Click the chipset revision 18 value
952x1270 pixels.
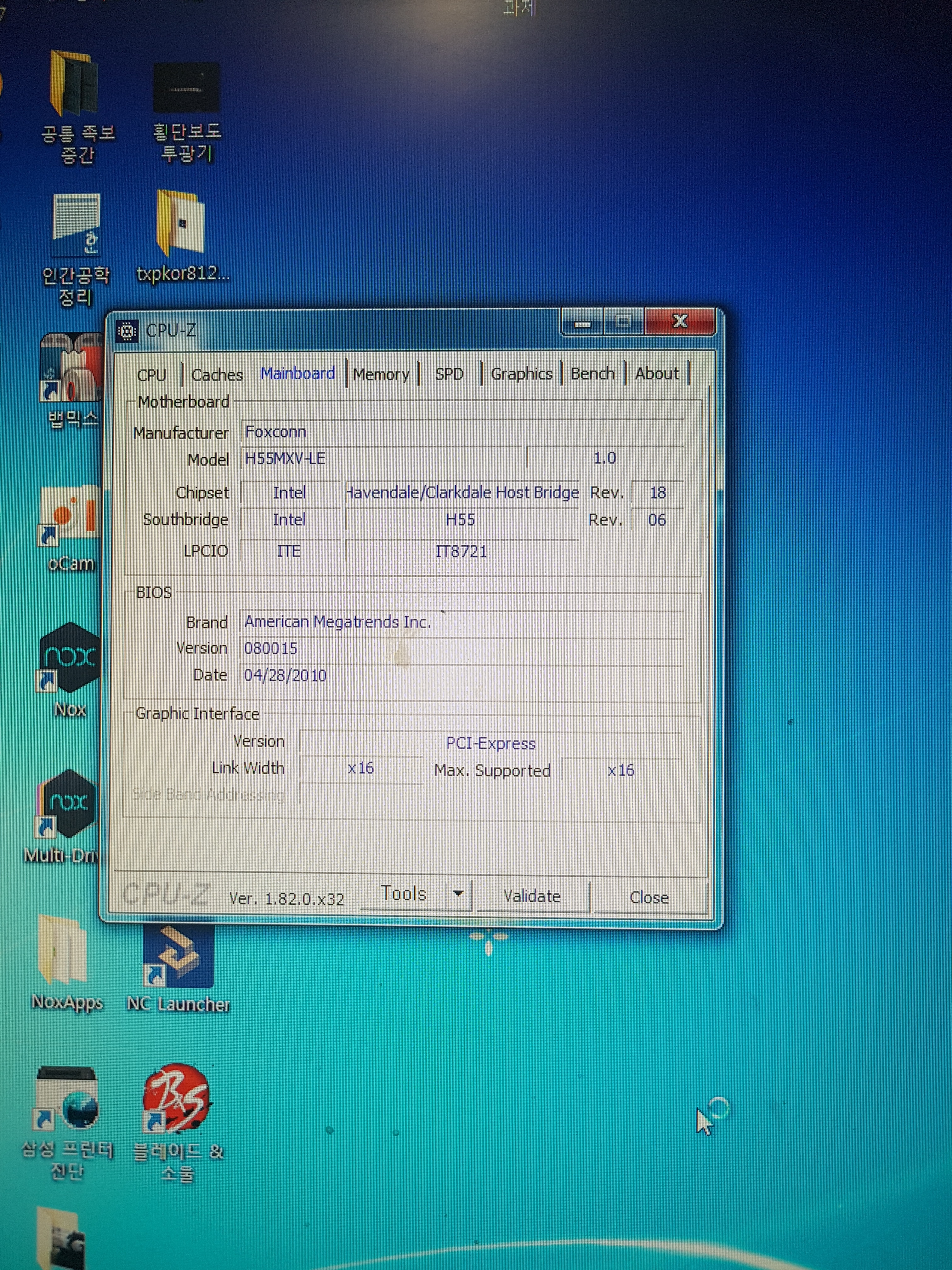(658, 493)
